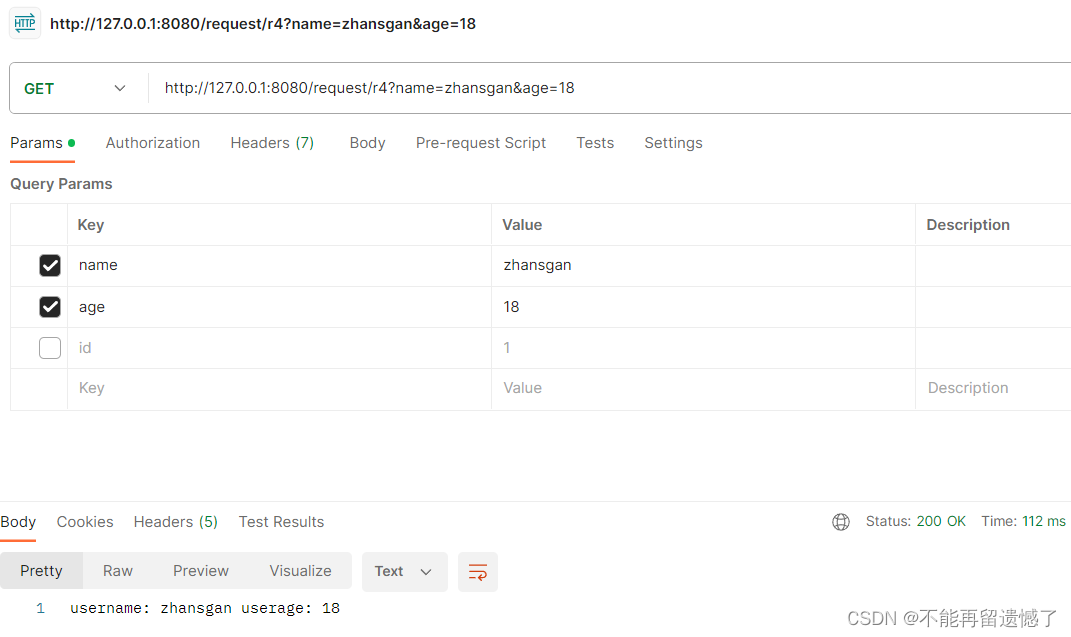The height and width of the screenshot is (637, 1071).
Task: Uncheck the name parameter checkbox
Action: tap(50, 266)
